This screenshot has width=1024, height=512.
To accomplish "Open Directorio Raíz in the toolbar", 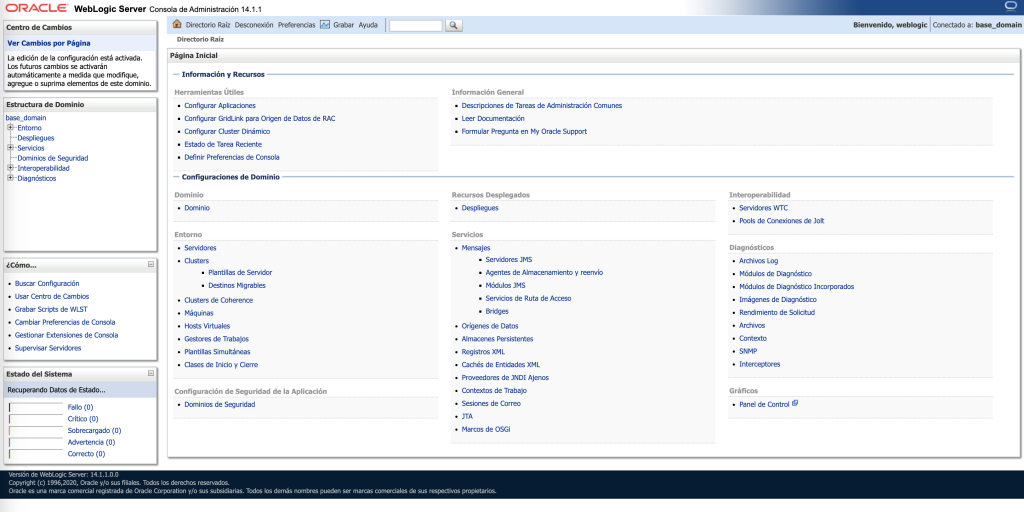I will (x=208, y=25).
